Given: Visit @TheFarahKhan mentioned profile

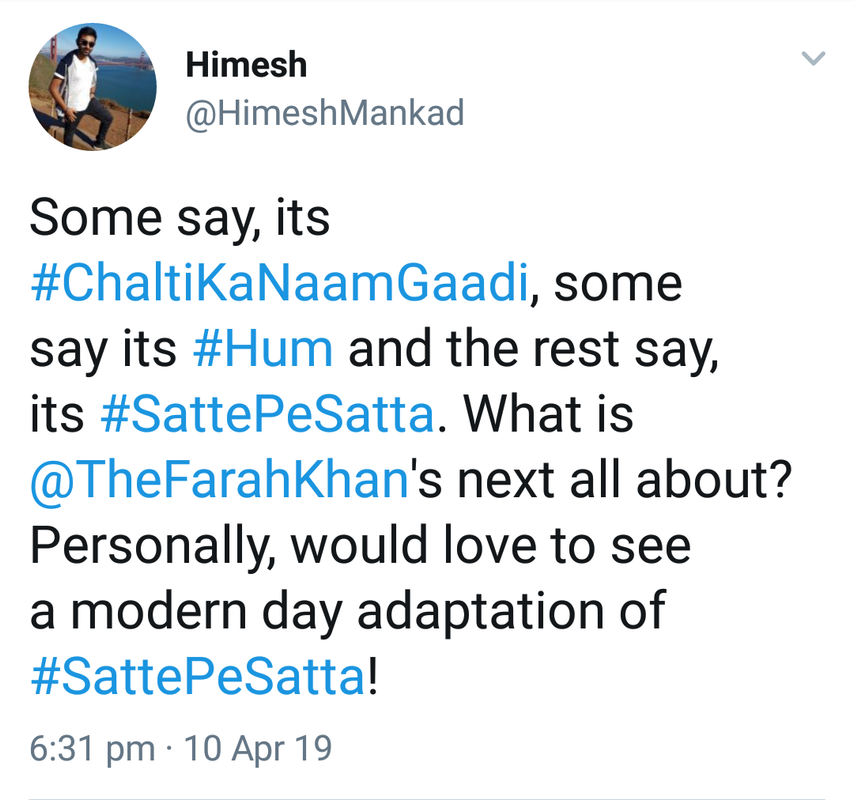Looking at the screenshot, I should [219, 480].
